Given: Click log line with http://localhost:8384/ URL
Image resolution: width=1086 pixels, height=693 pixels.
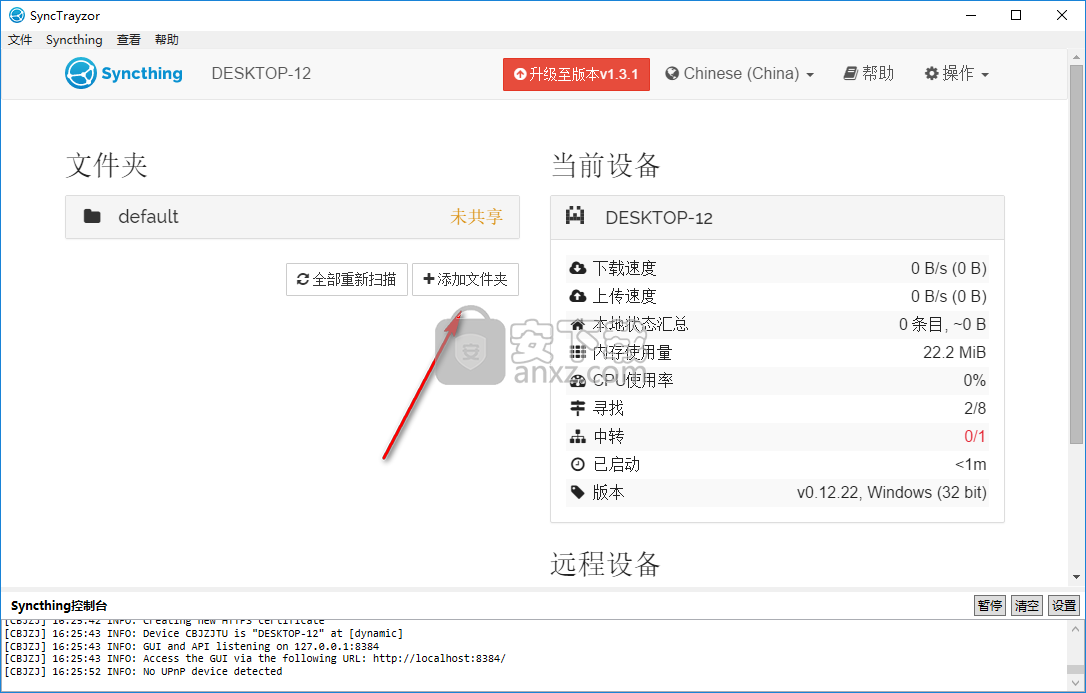Looking at the screenshot, I should click(255, 658).
